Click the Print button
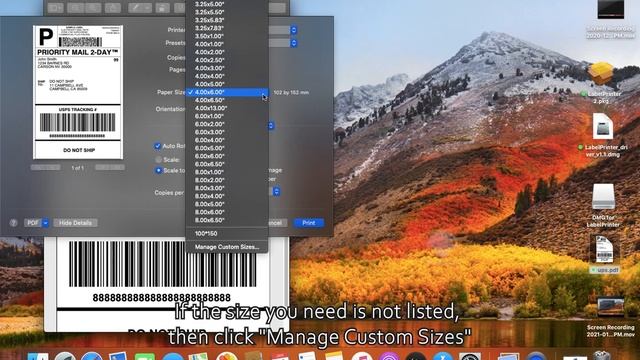This screenshot has width=640, height=360. coord(309,223)
